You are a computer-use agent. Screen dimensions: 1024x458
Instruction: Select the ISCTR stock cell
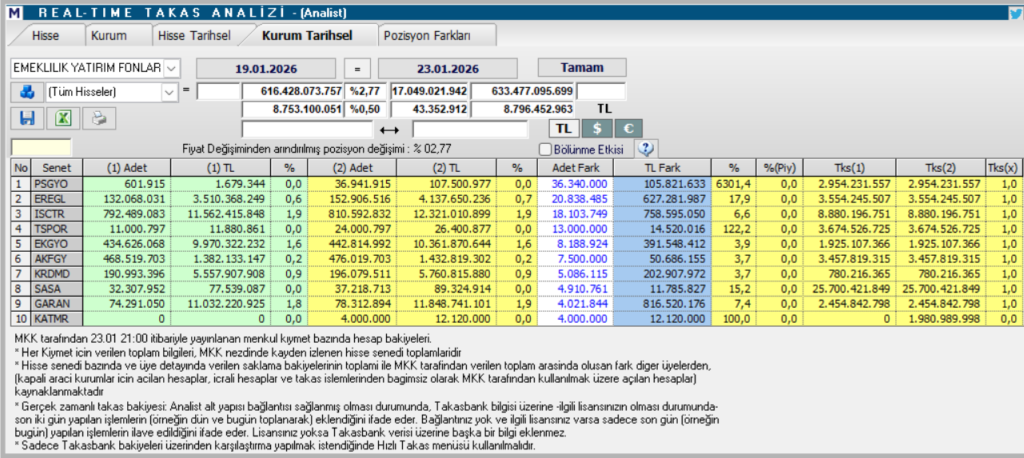tap(57, 212)
